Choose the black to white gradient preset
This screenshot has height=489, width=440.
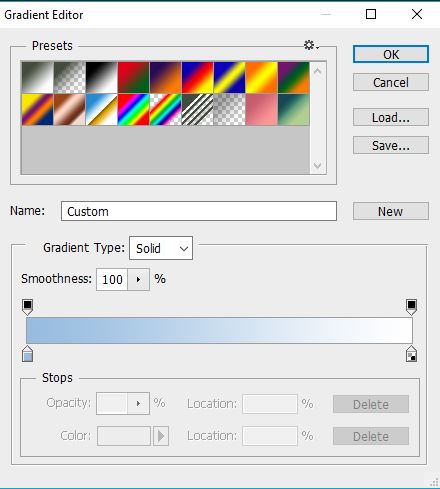click(x=101, y=77)
